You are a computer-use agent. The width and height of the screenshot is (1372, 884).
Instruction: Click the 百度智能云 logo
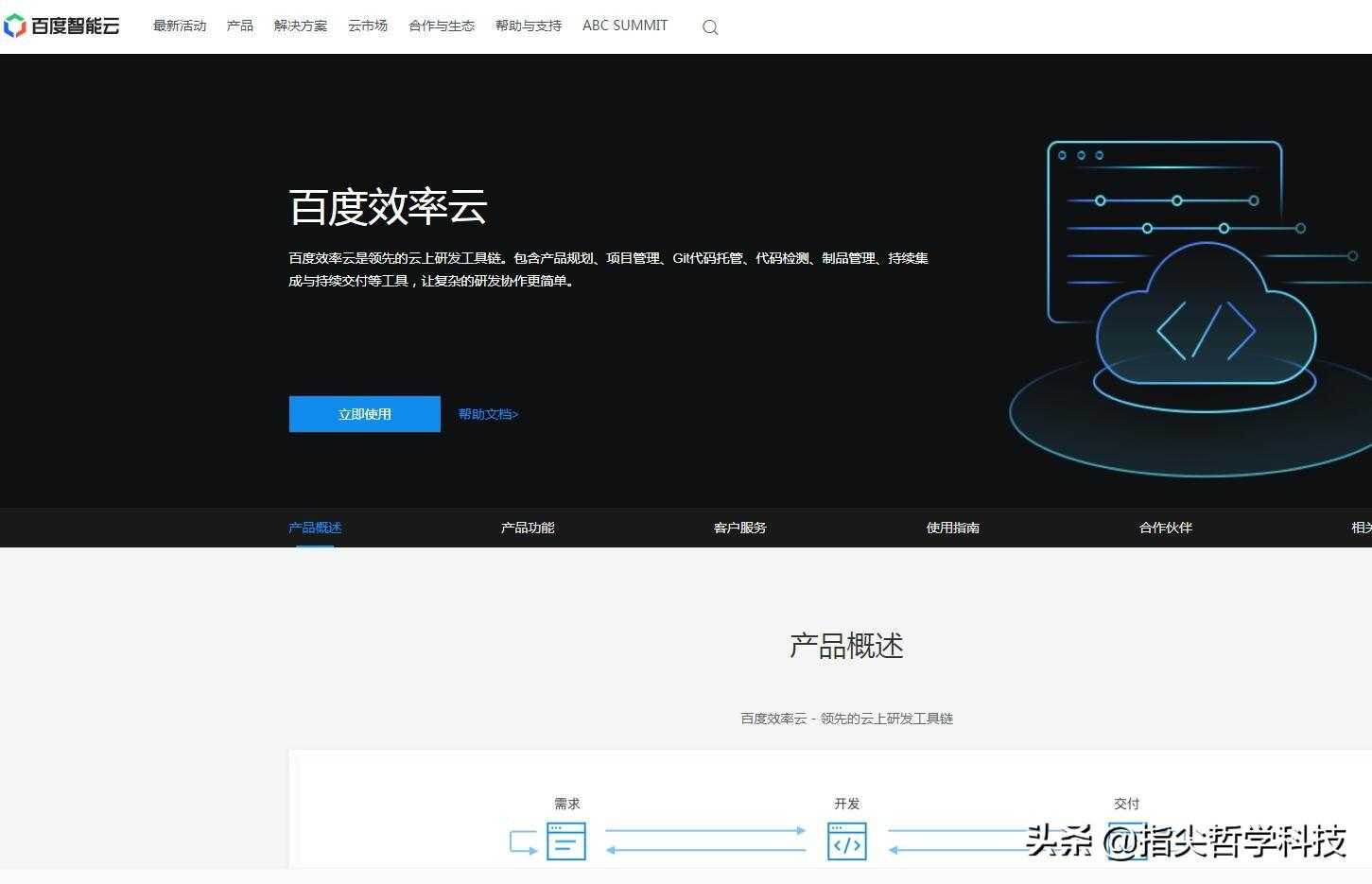[61, 26]
